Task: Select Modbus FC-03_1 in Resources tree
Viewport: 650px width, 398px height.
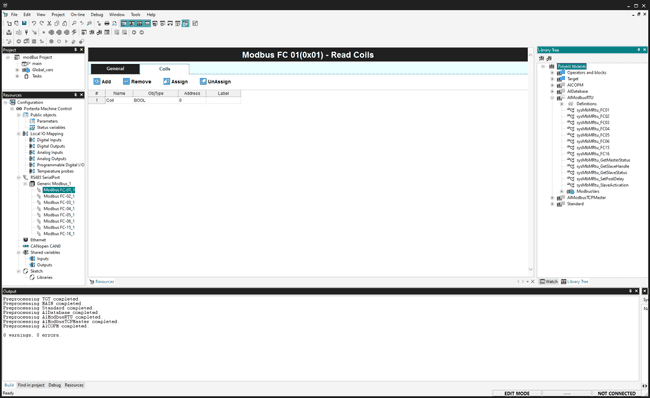Action: (x=59, y=202)
